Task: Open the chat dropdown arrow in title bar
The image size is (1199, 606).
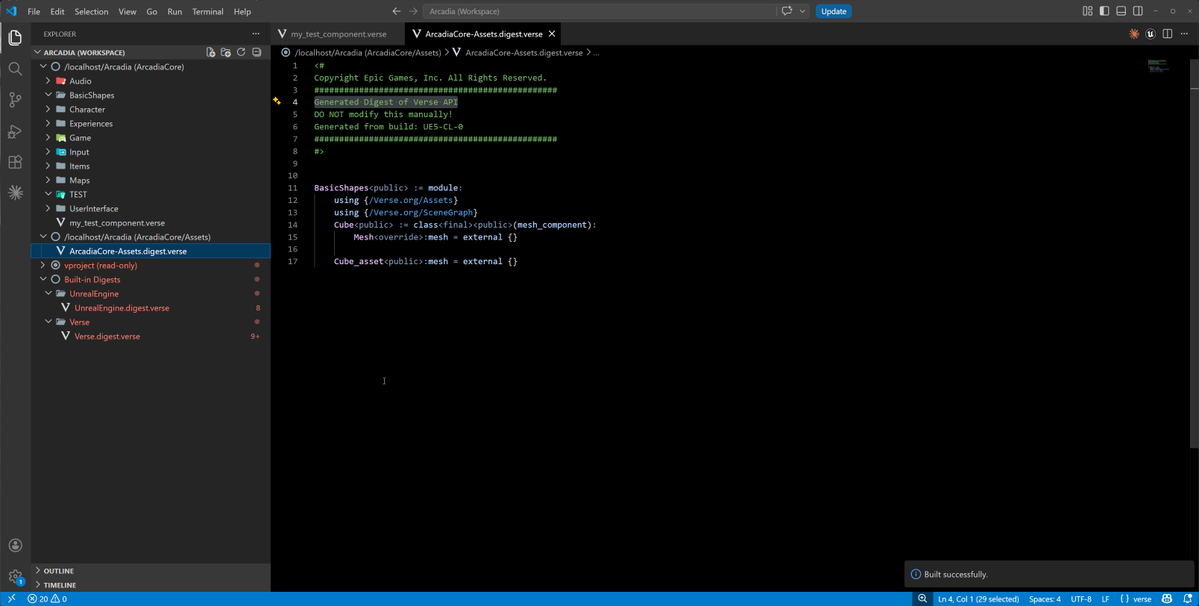Action: (802, 11)
